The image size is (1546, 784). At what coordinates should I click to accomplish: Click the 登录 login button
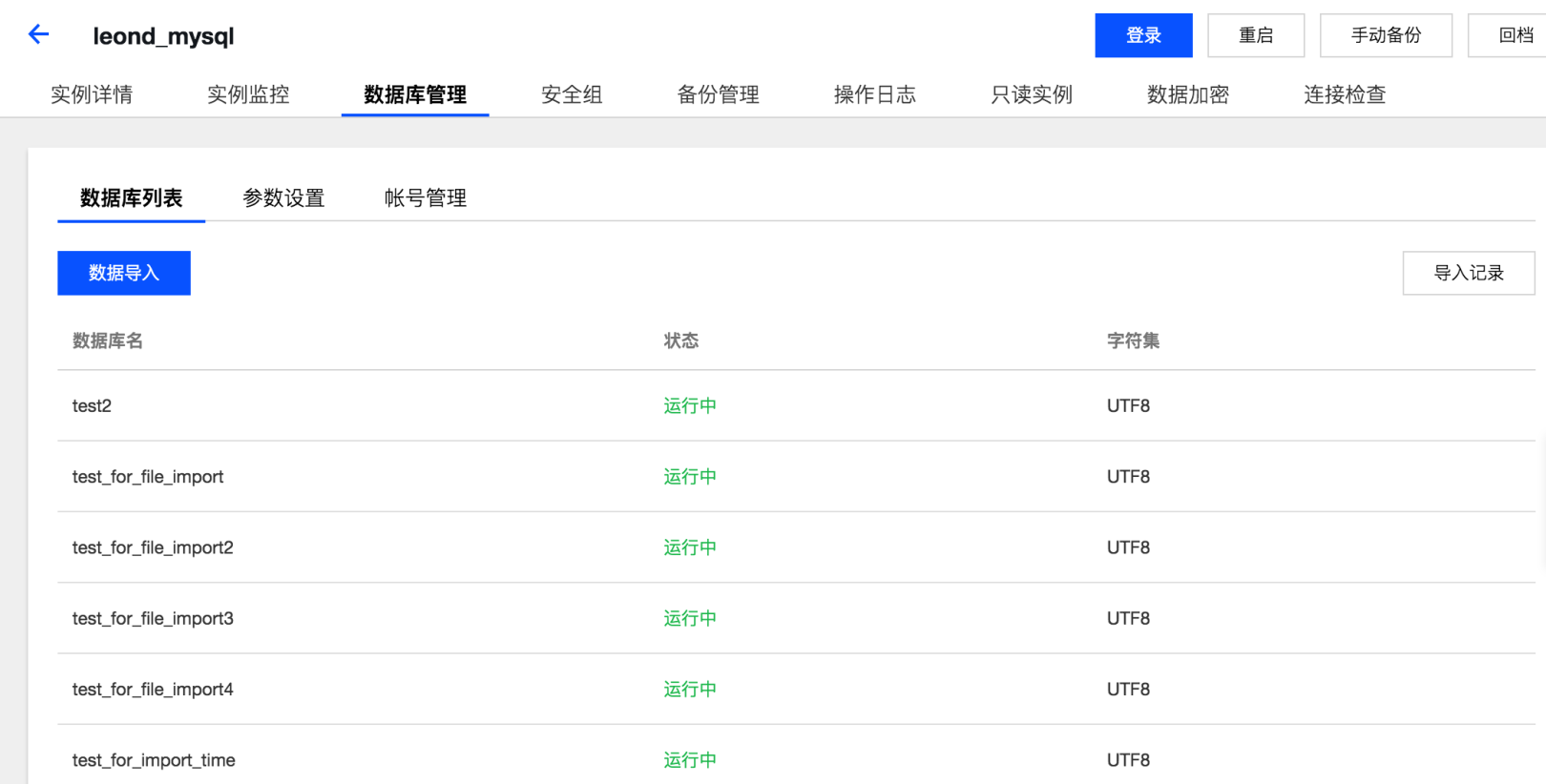(x=1143, y=35)
